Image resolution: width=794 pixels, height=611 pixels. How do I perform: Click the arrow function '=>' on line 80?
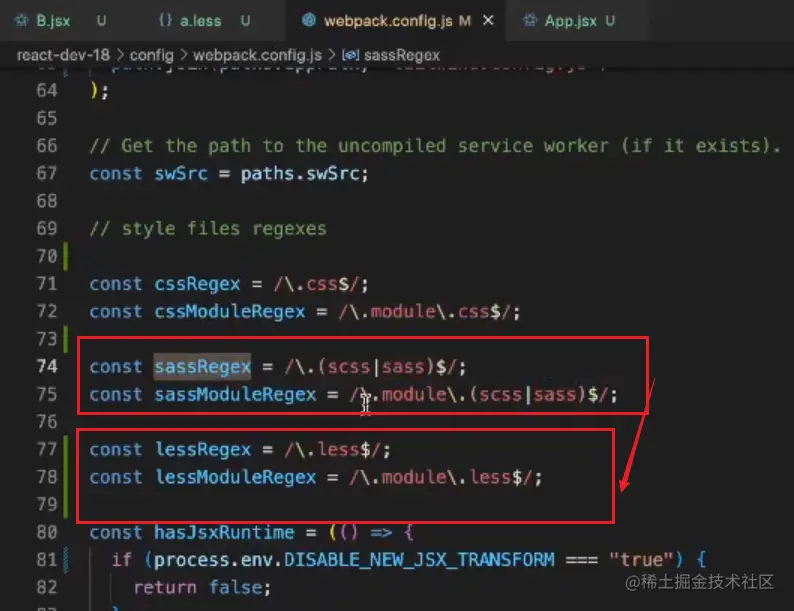click(381, 532)
